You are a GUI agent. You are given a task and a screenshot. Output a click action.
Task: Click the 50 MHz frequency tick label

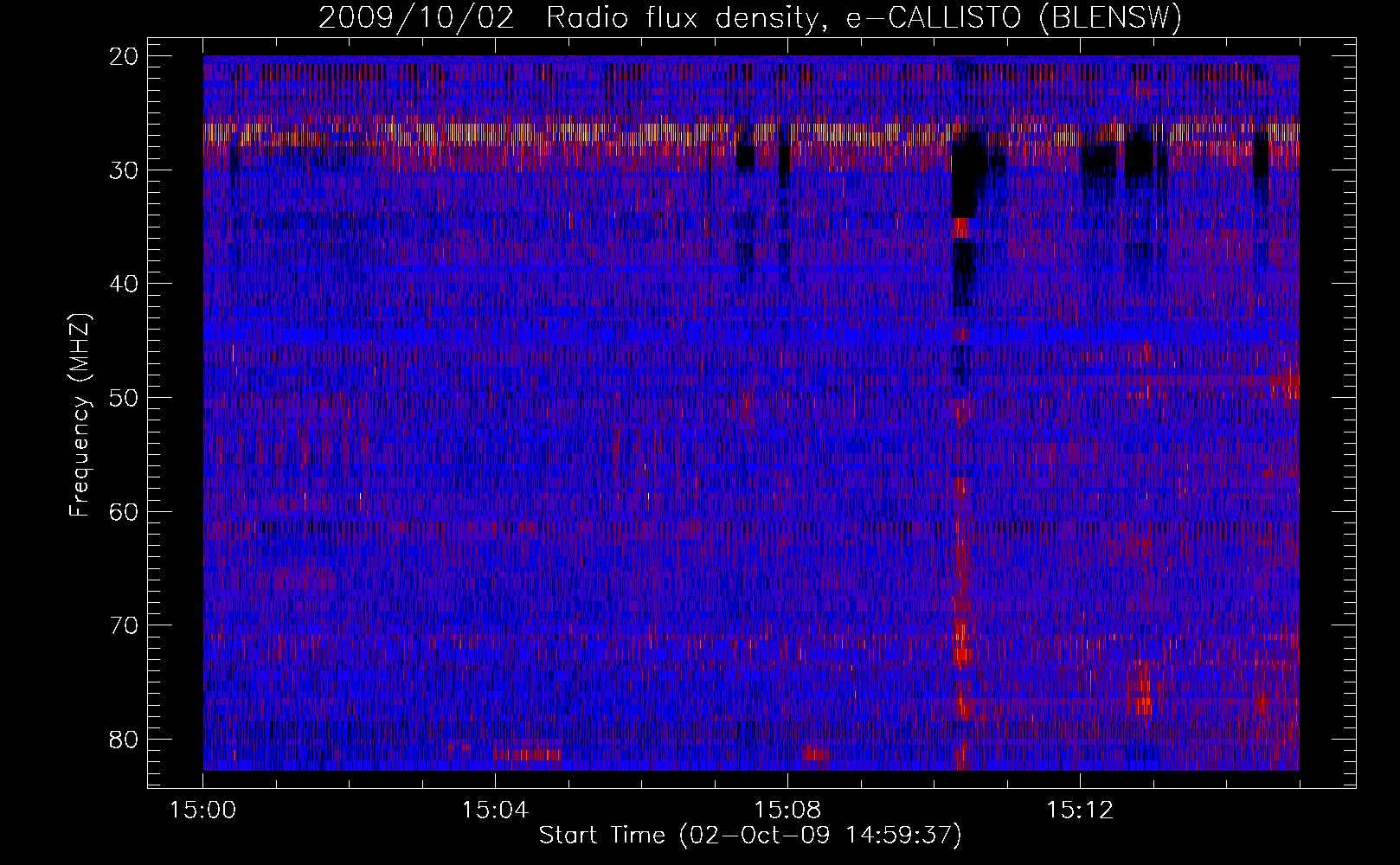(125, 398)
